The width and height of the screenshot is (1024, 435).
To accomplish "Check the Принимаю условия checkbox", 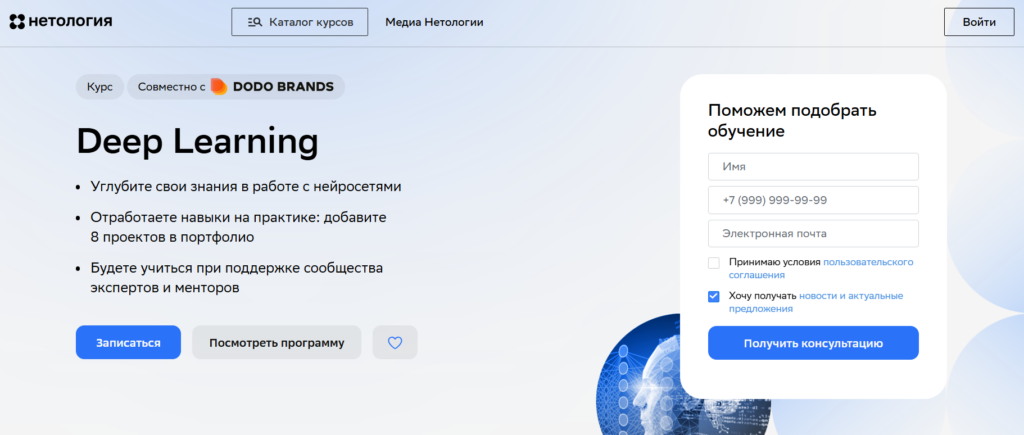I will [714, 263].
